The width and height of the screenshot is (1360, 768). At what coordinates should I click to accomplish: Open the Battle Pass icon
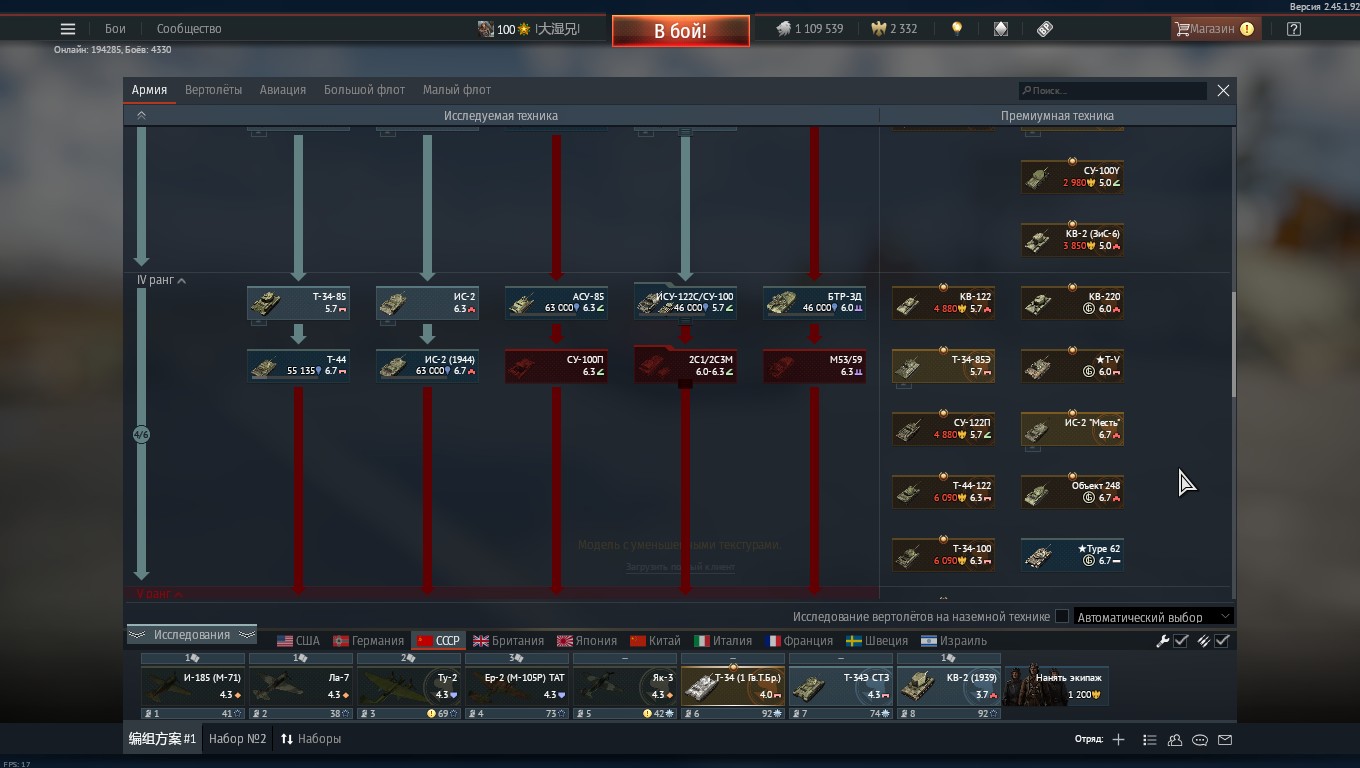coord(1045,29)
